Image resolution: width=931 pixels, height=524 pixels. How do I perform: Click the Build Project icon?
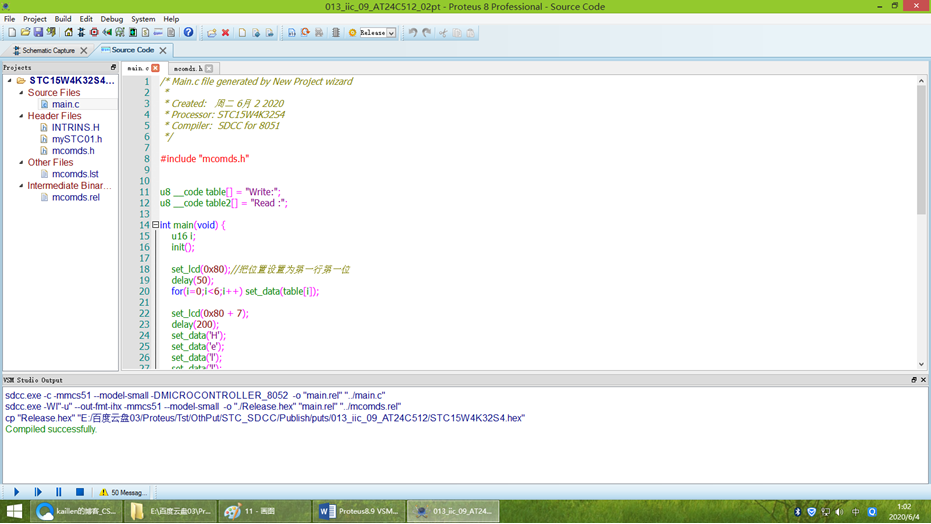tap(292, 33)
